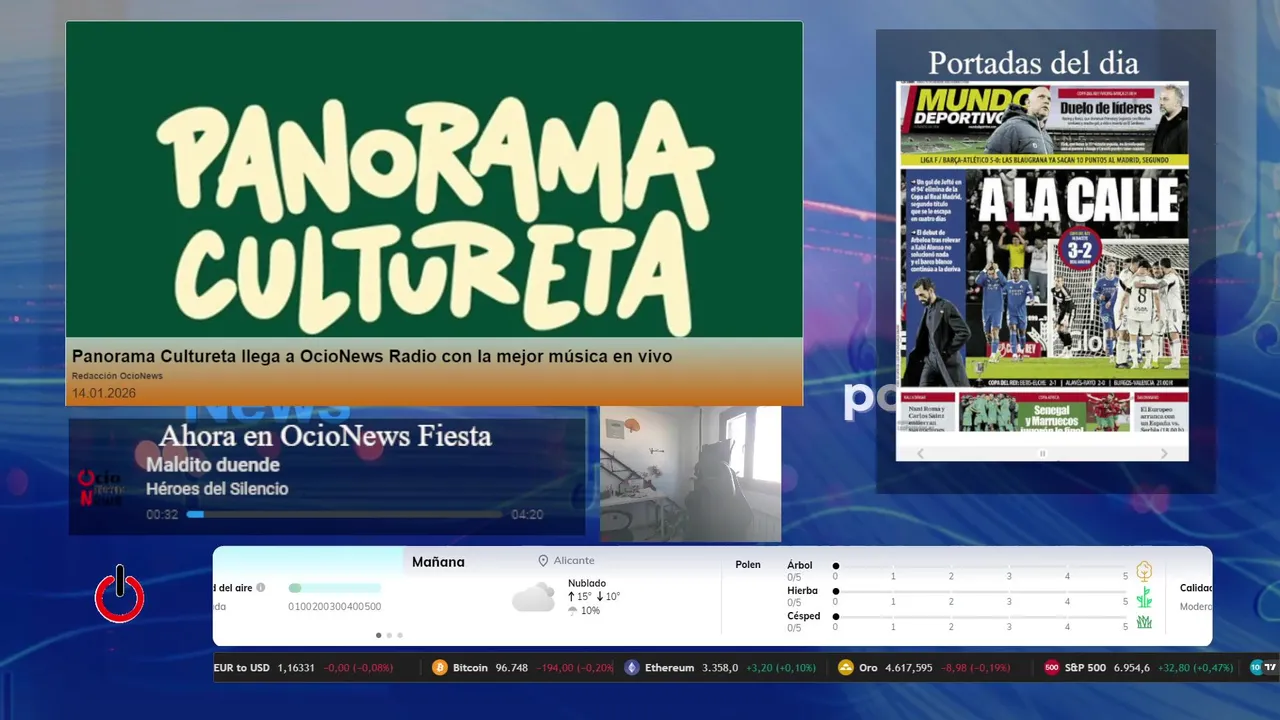Open the Ethereum ticker label
1280x720 pixels.
[x=669, y=668]
